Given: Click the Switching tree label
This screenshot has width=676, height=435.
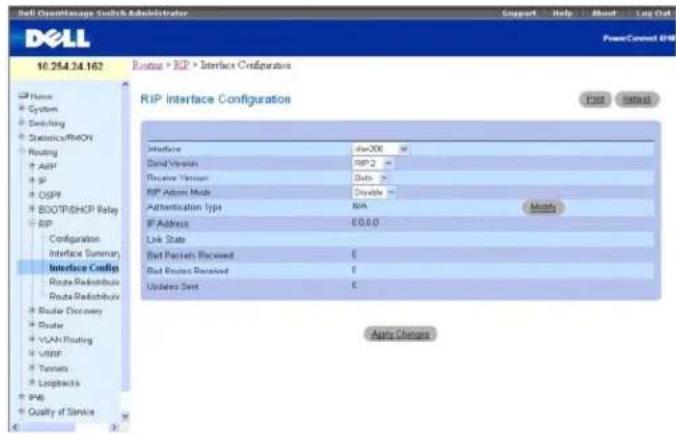Looking at the screenshot, I should pyautogui.click(x=47, y=124).
